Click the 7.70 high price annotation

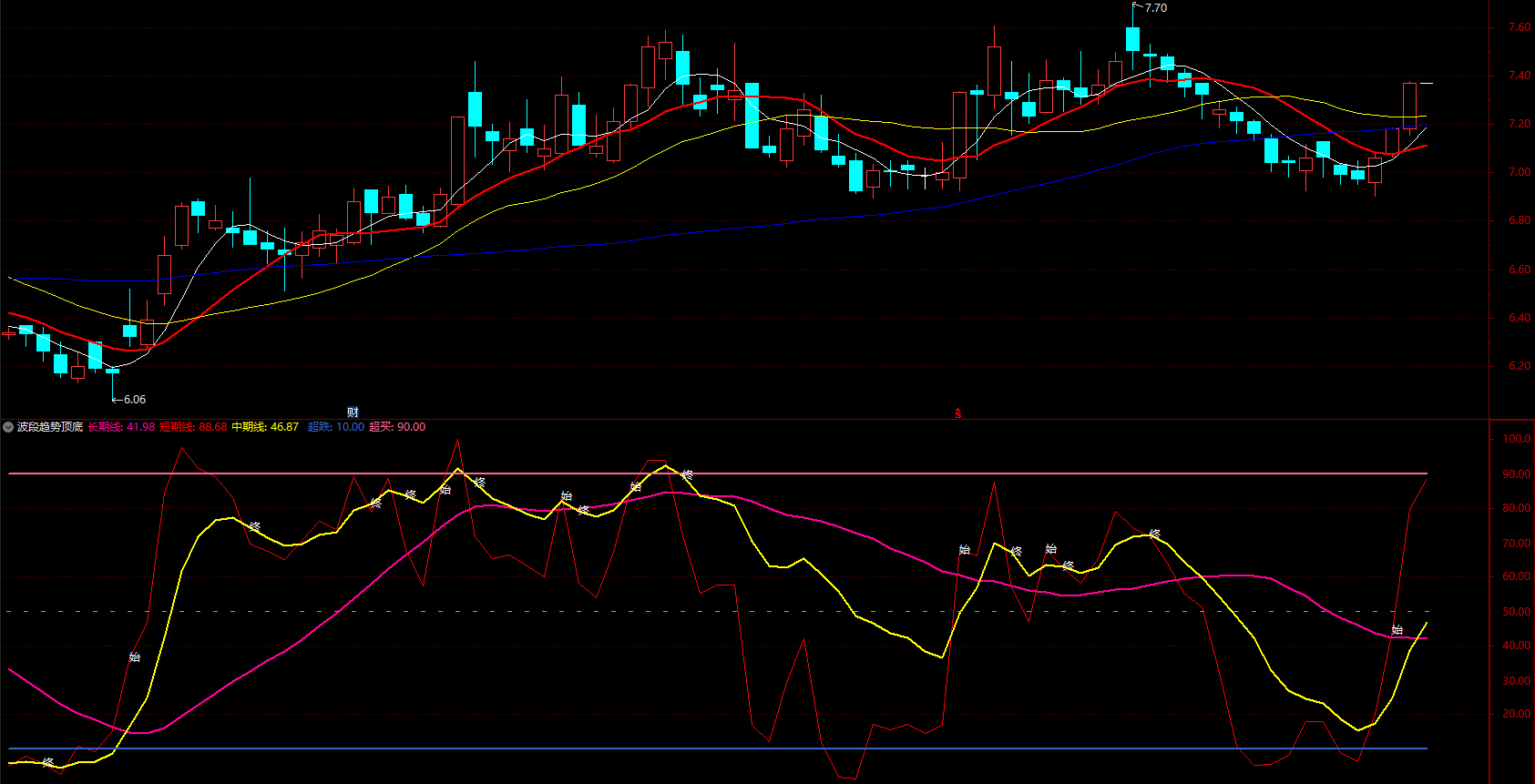point(1155,8)
